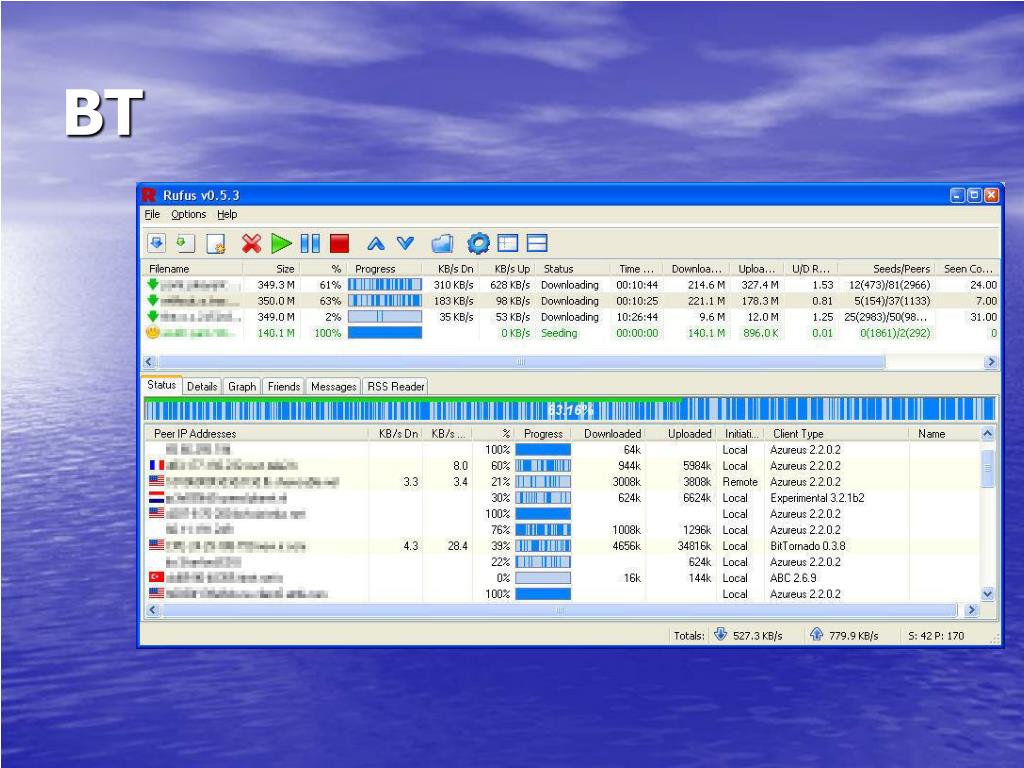
Task: Click the 779.9 KB/s total upload rate
Action: (854, 635)
